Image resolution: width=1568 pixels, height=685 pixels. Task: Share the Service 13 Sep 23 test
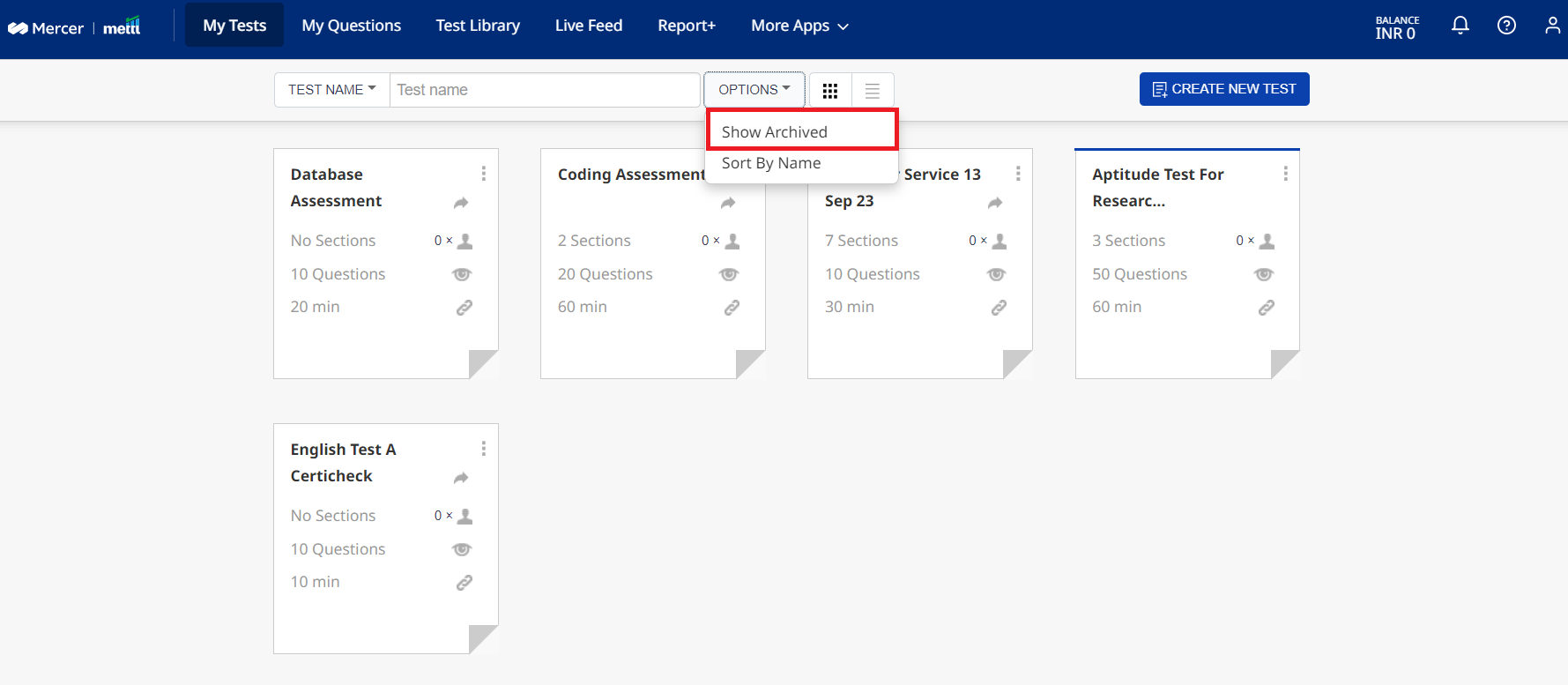pos(995,204)
